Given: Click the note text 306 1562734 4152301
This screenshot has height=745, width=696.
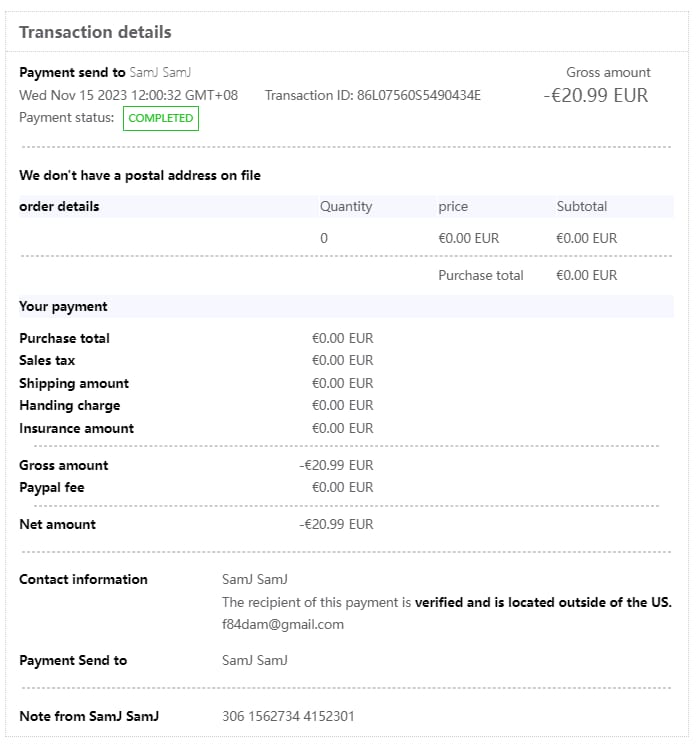Looking at the screenshot, I should click(x=287, y=716).
